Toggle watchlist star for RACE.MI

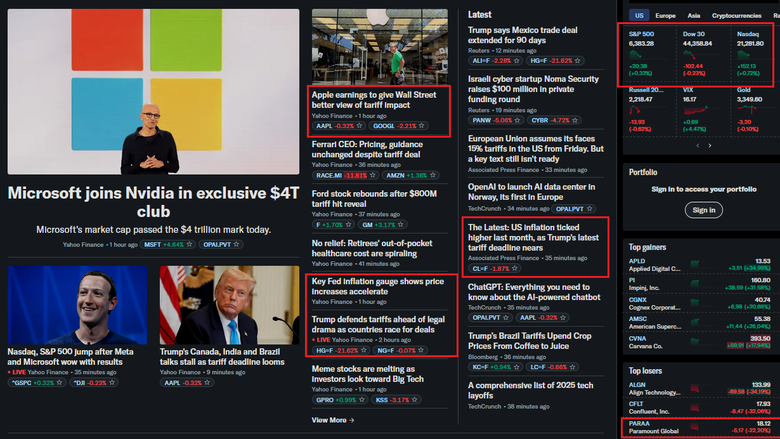click(x=373, y=175)
